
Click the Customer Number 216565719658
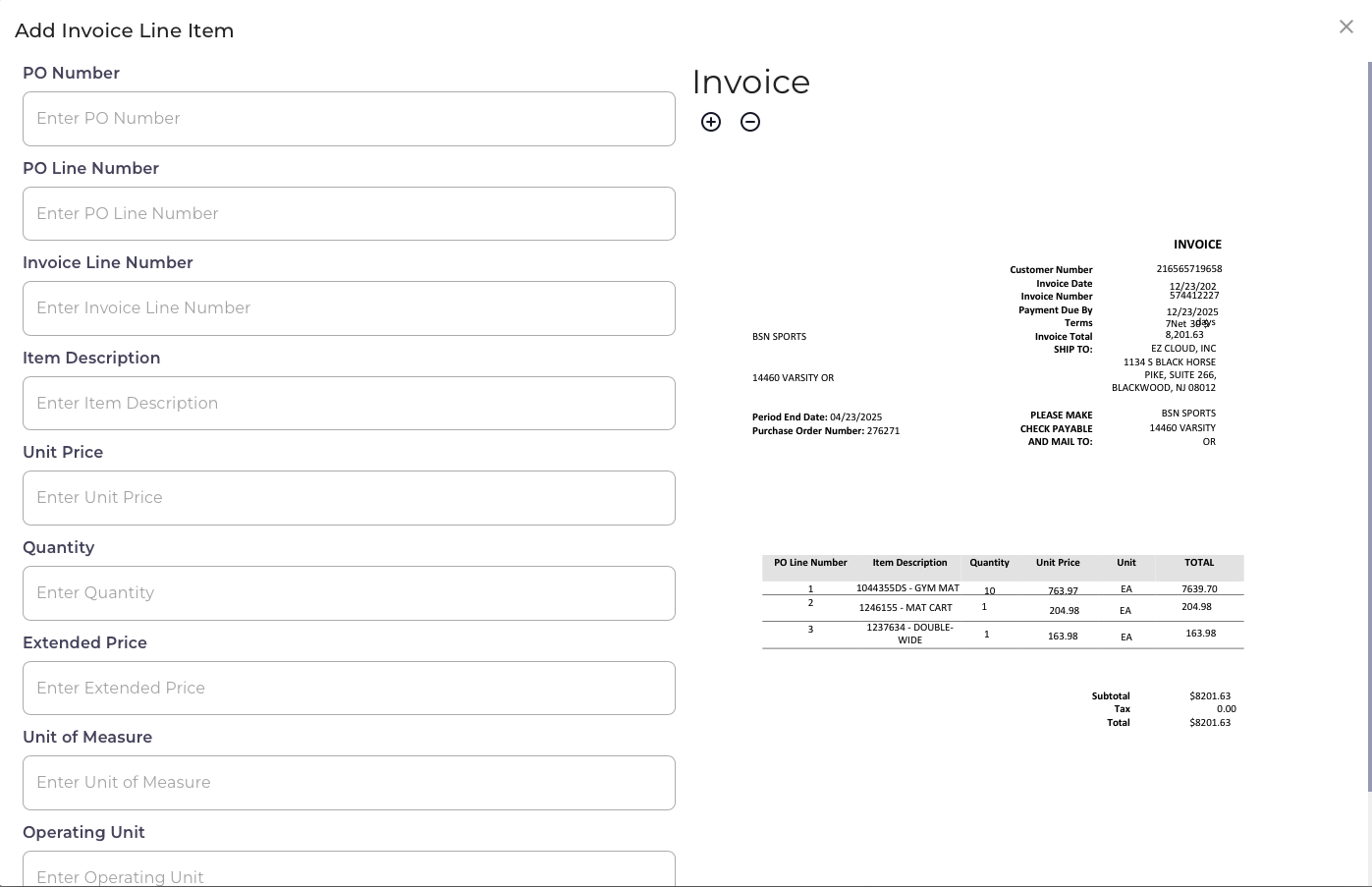tap(1188, 269)
